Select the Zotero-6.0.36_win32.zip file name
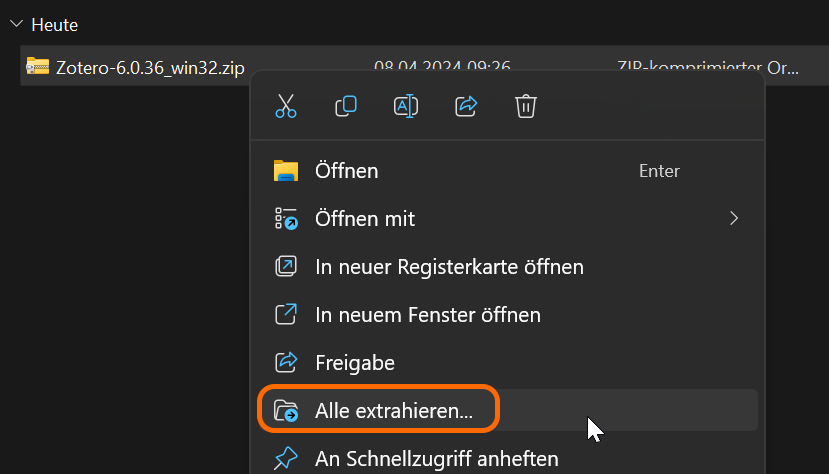Image resolution: width=829 pixels, height=474 pixels. point(150,66)
